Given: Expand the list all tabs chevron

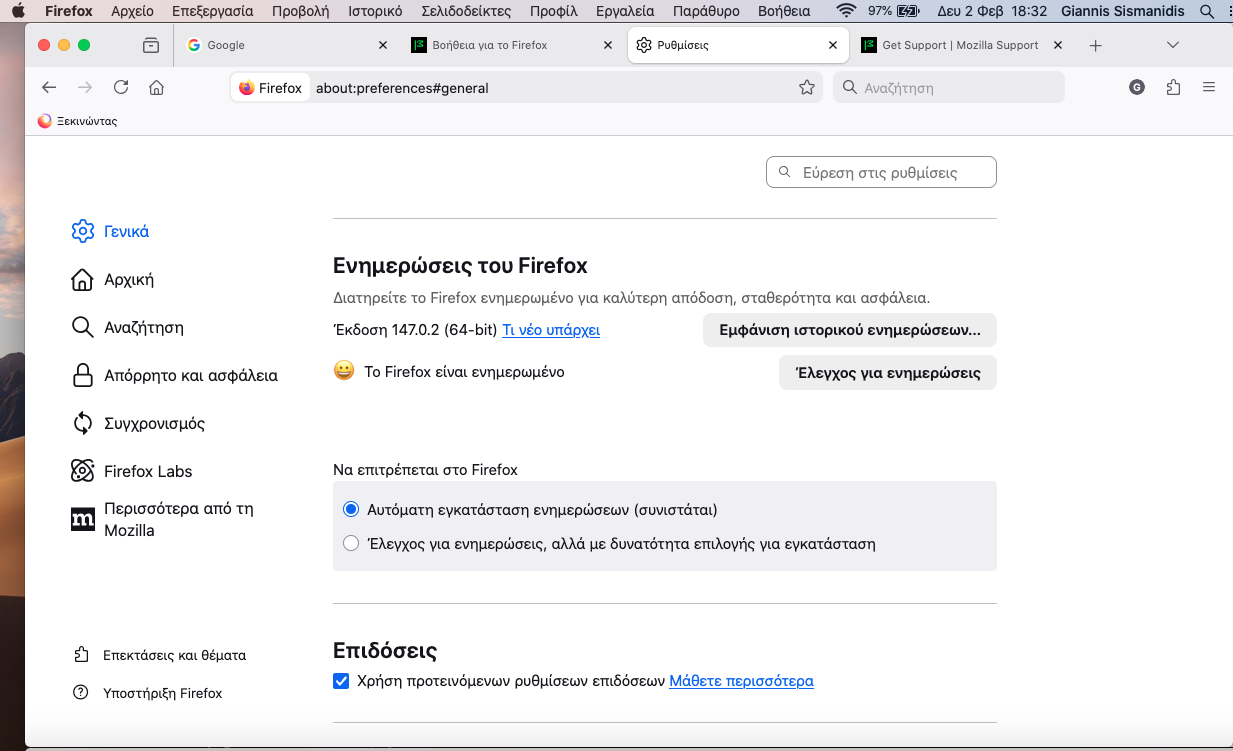Looking at the screenshot, I should 1173,45.
